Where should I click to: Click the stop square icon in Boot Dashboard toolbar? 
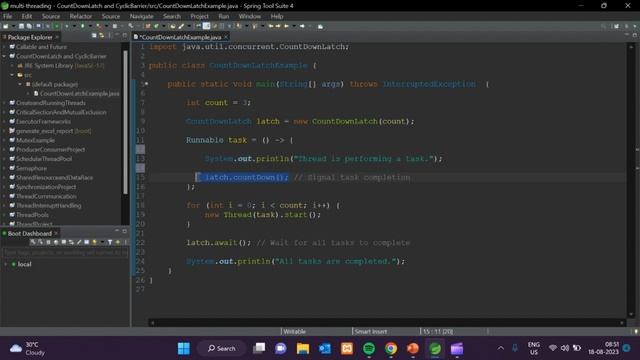(x=48, y=242)
